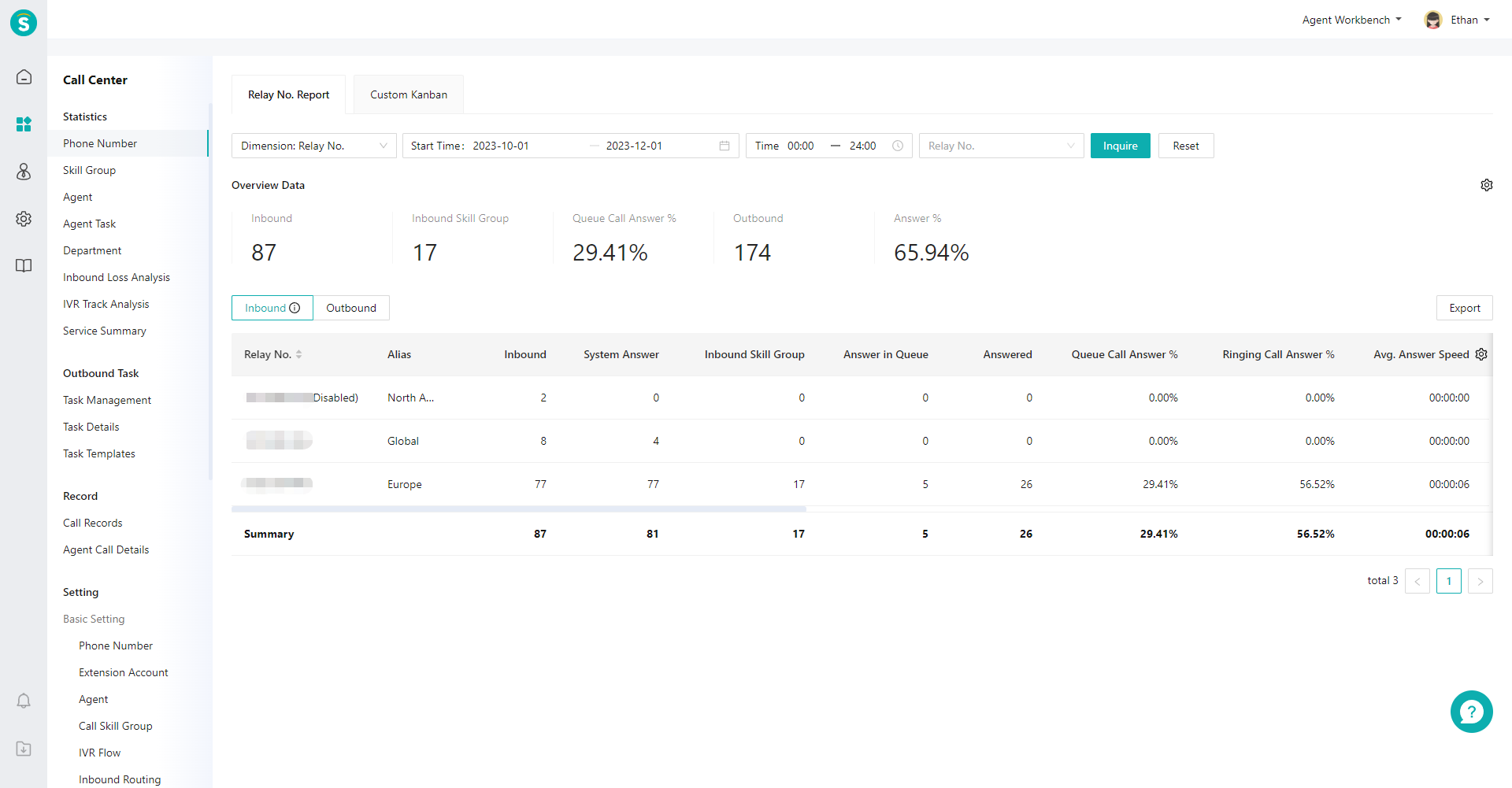Screen dimensions: 1512x788
Task: Click the Overview Data settings gear
Action: point(1487,185)
